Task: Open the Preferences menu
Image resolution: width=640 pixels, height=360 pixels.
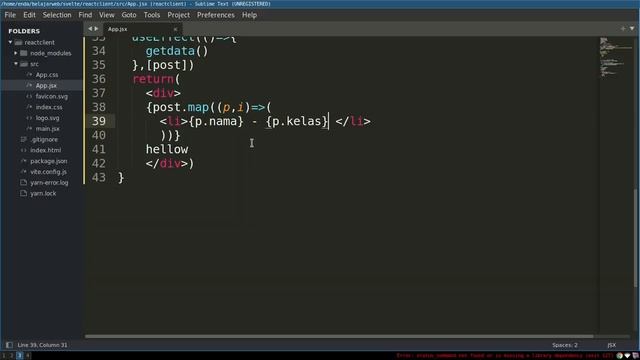Action: coord(216,15)
